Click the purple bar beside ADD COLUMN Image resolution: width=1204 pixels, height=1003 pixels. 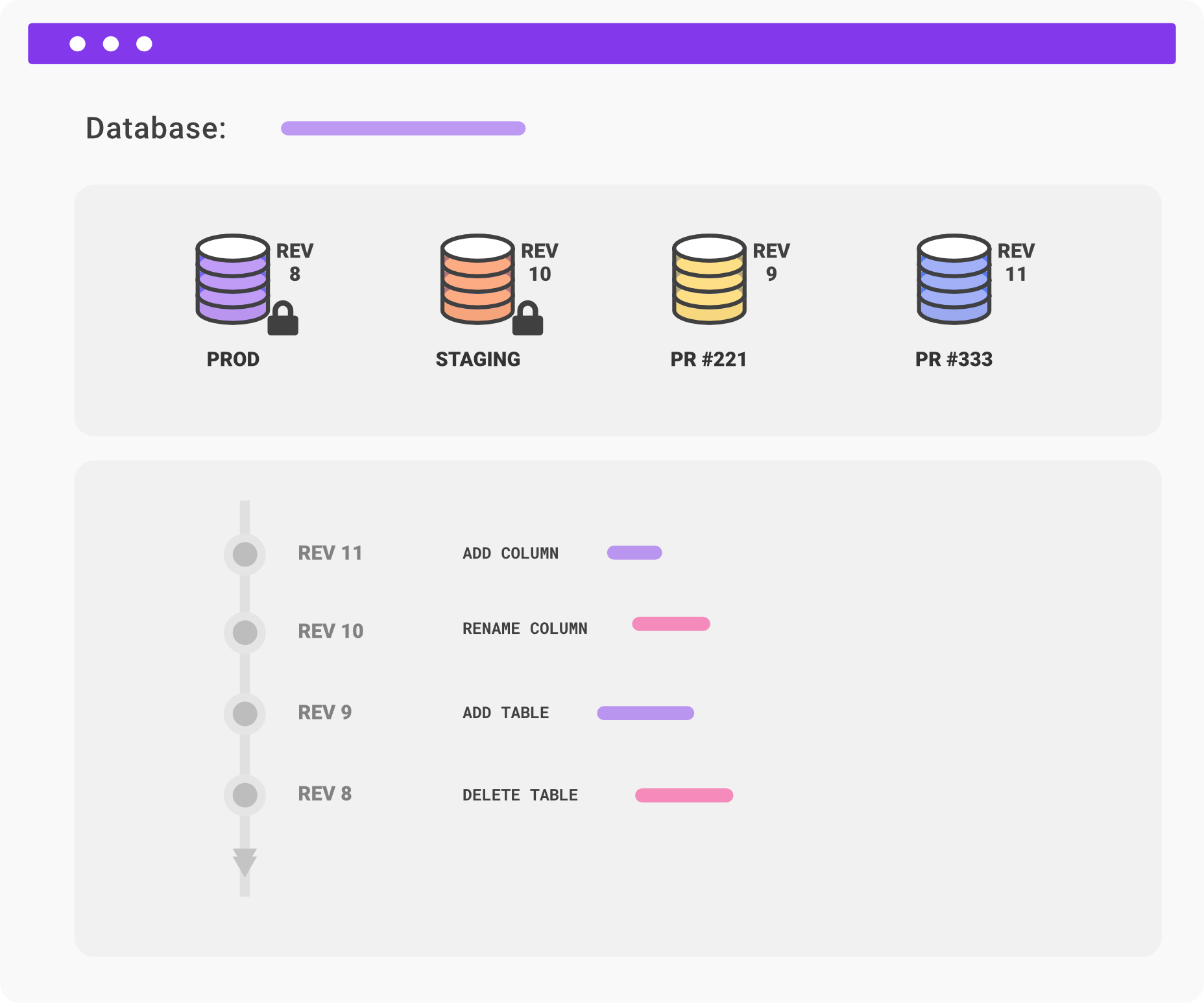click(x=634, y=553)
